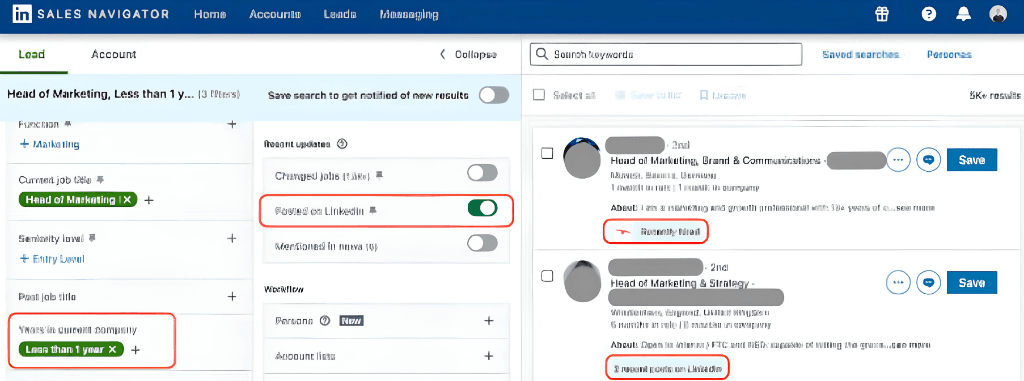Toggle Save search notifications switch
The width and height of the screenshot is (1024, 381).
pyautogui.click(x=494, y=95)
